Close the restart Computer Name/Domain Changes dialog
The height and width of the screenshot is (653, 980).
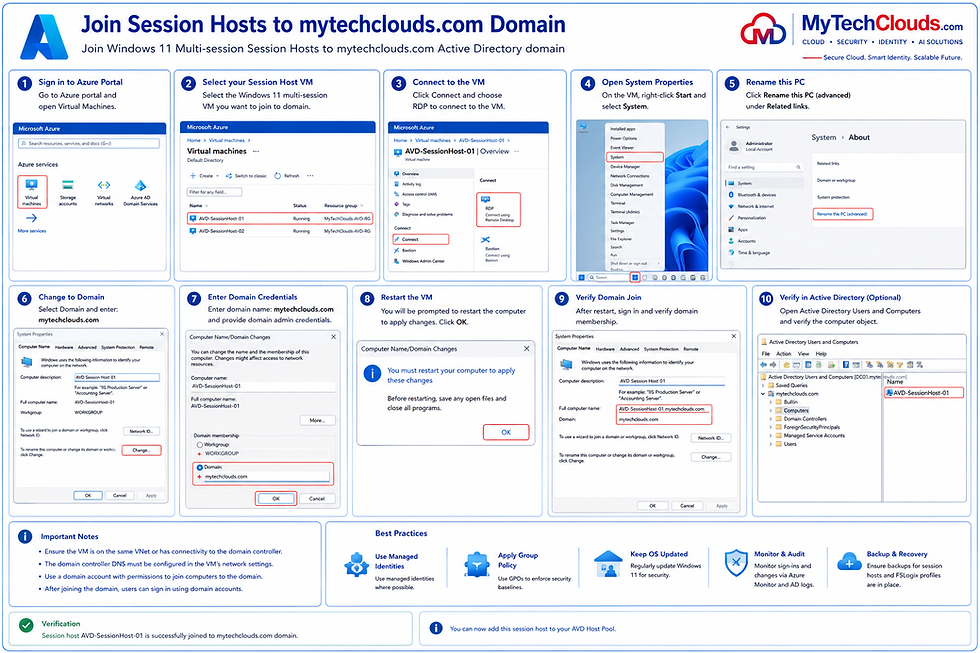tap(526, 349)
